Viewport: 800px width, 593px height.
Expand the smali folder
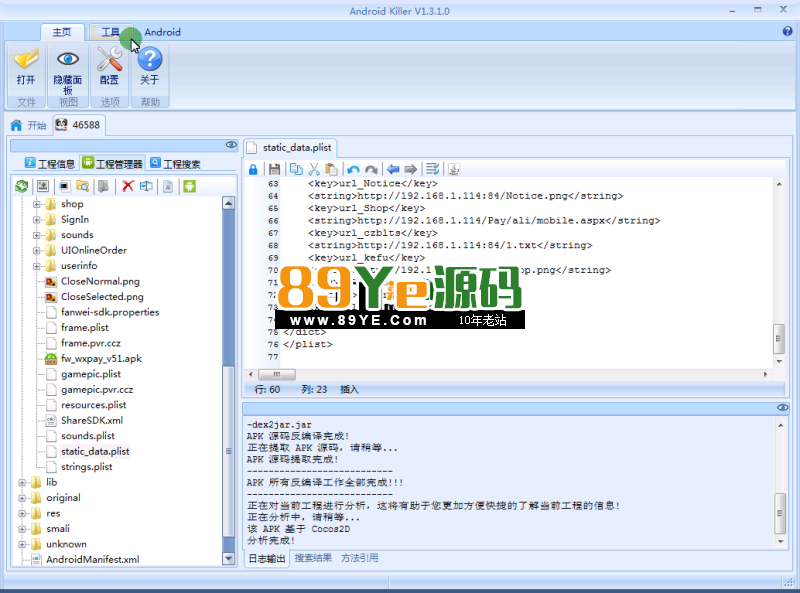pyautogui.click(x=22, y=529)
